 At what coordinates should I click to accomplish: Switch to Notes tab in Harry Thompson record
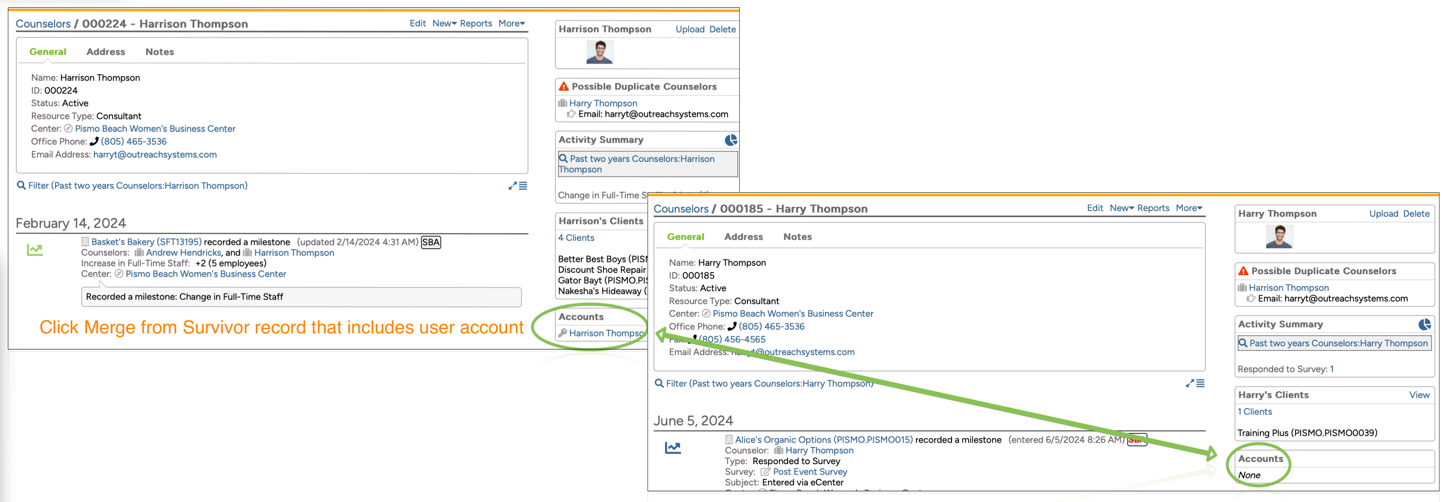[797, 237]
